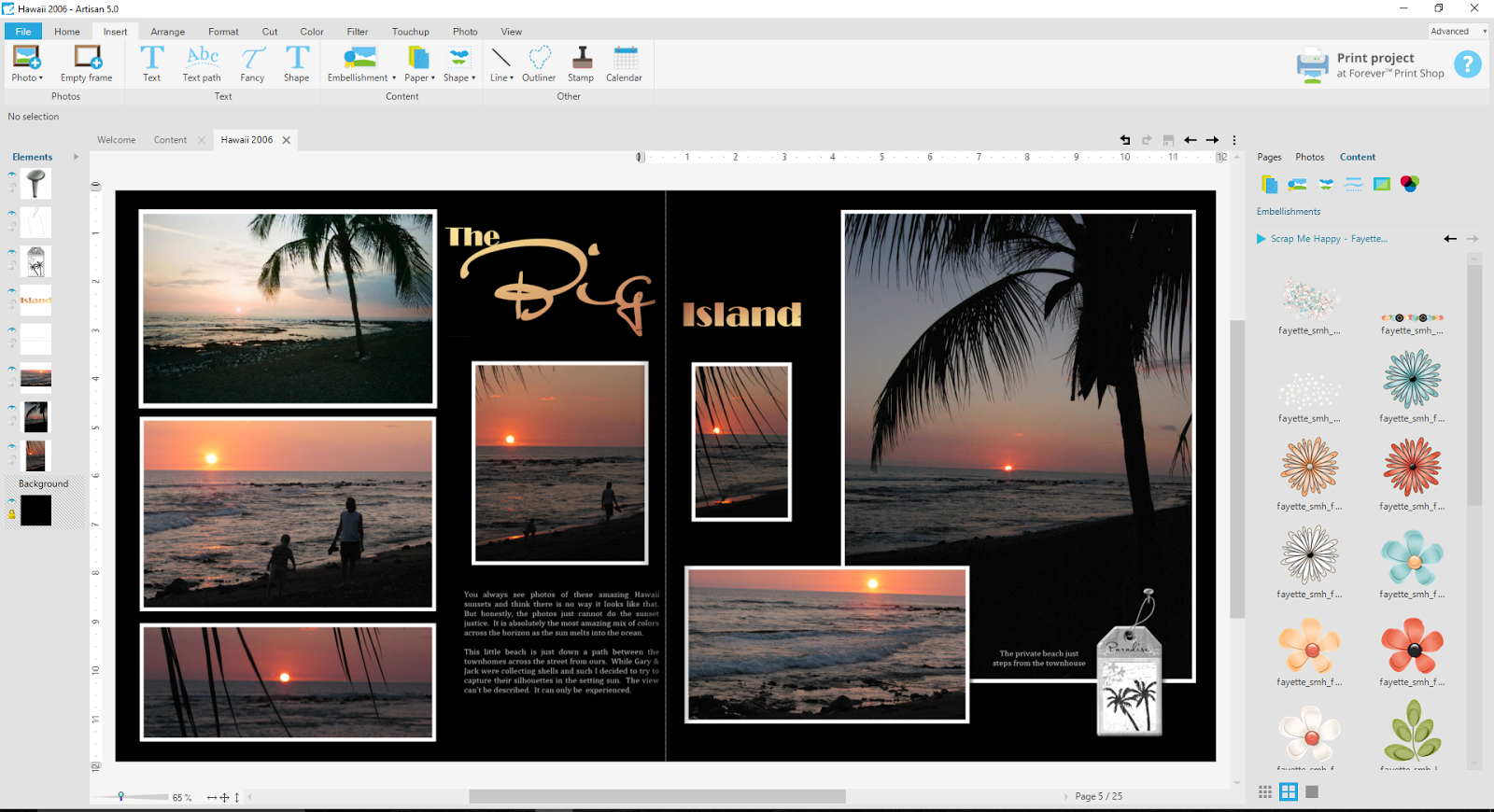Click the undo arrow above canvas
The height and width of the screenshot is (812, 1494).
pos(1125,140)
